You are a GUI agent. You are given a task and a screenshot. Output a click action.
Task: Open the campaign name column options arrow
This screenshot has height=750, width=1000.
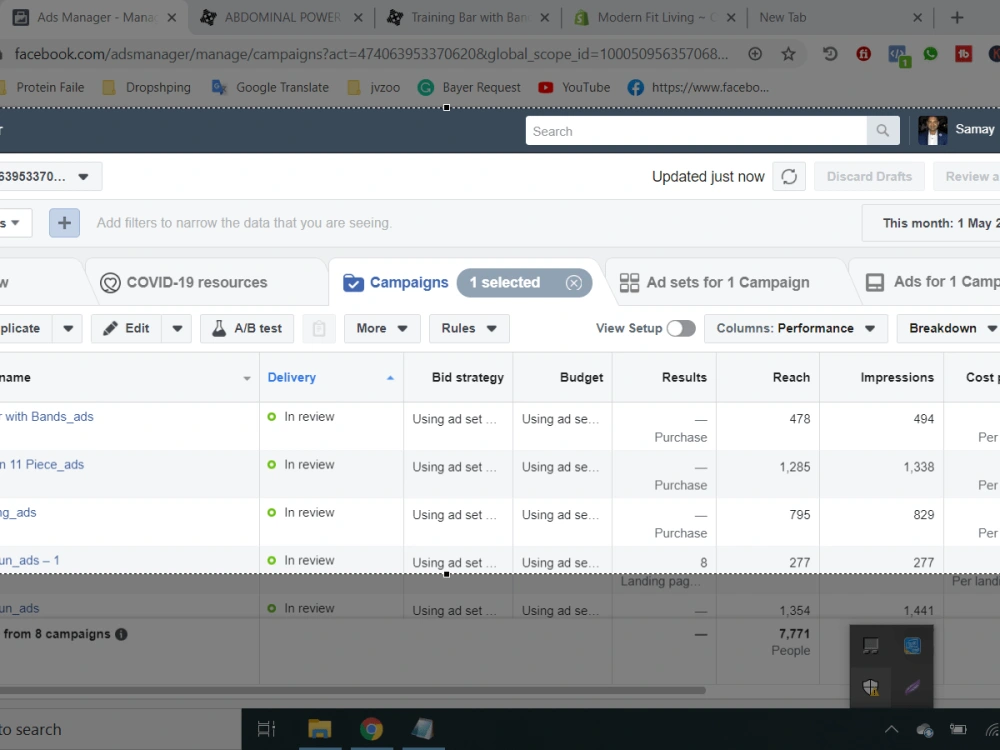pyautogui.click(x=247, y=378)
